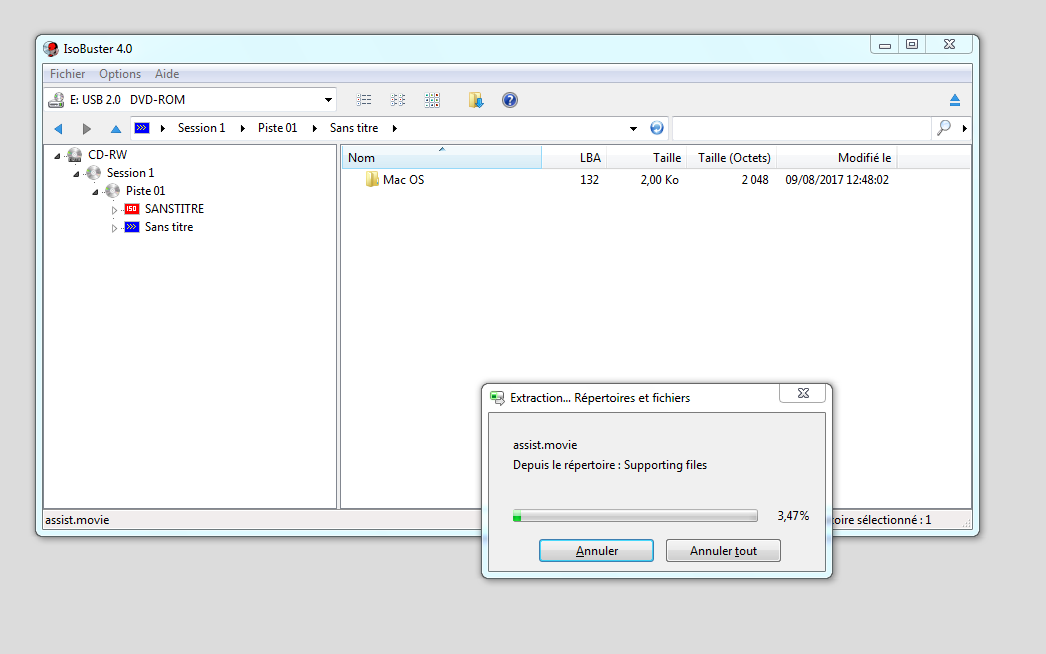Sort by the Taille (Octets) column header
Screen dimensions: 1046x654
[732, 157]
